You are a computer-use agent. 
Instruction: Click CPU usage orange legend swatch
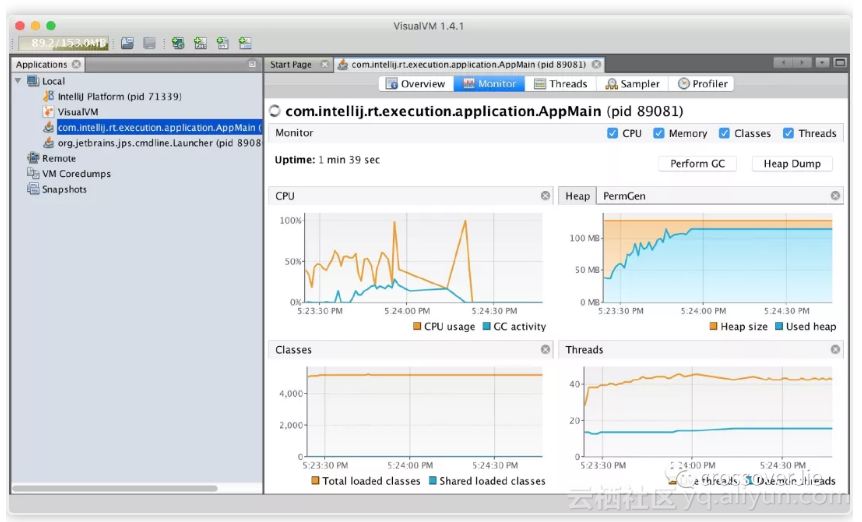click(x=417, y=326)
